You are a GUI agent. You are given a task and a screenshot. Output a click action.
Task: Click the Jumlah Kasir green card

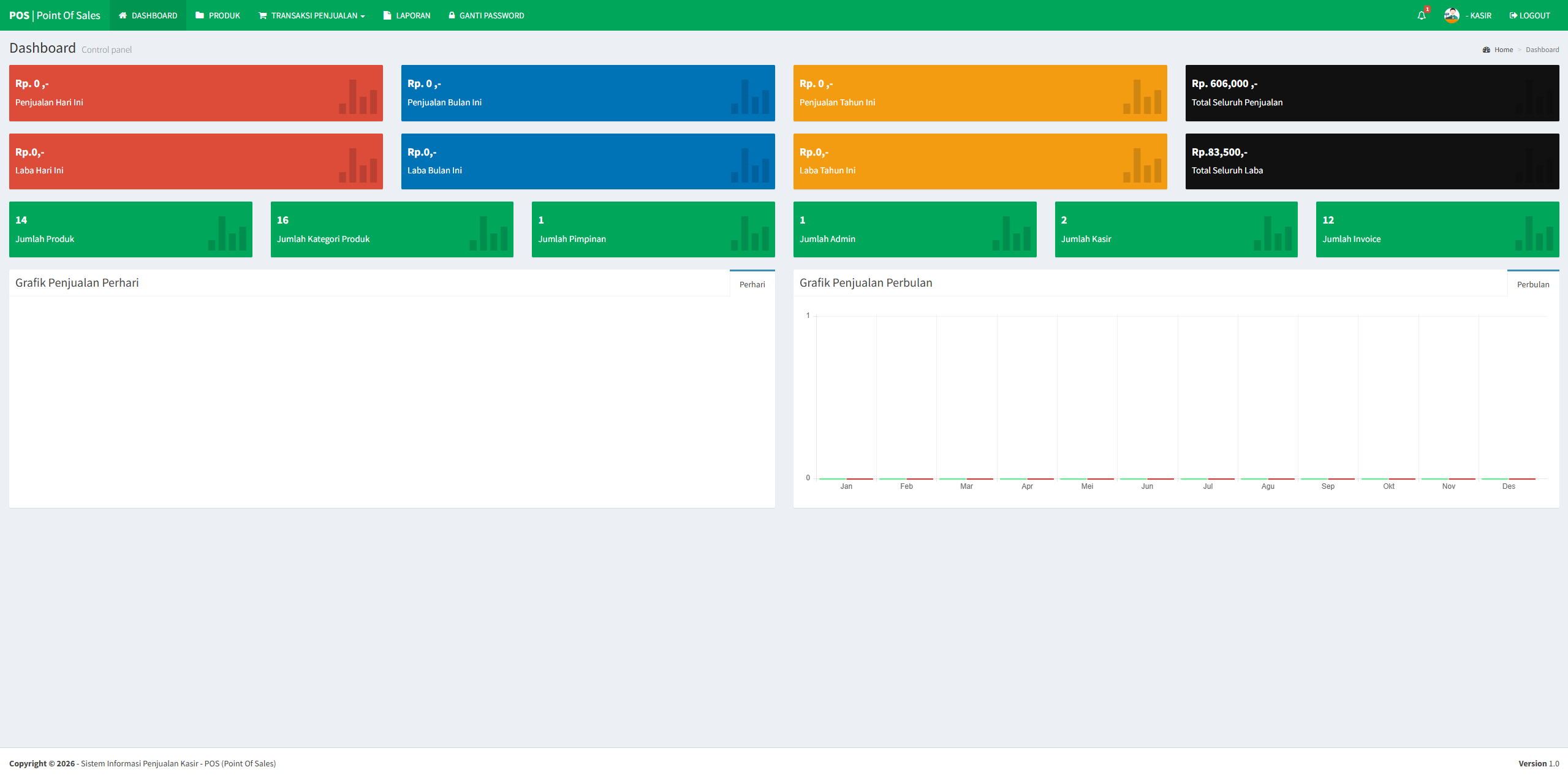pyautogui.click(x=1175, y=229)
